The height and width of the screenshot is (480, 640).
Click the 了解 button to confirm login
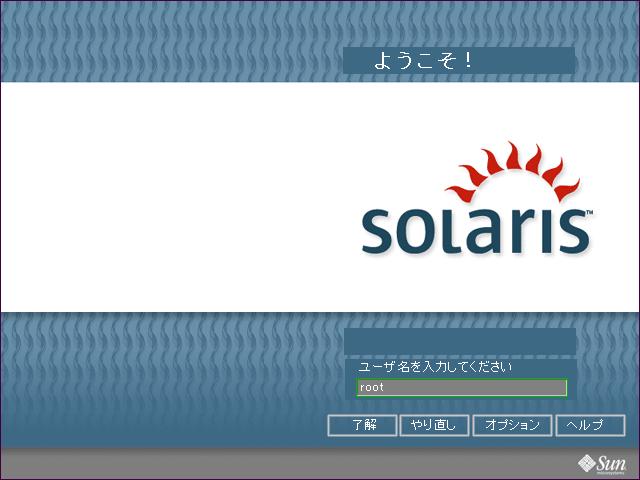tap(362, 425)
